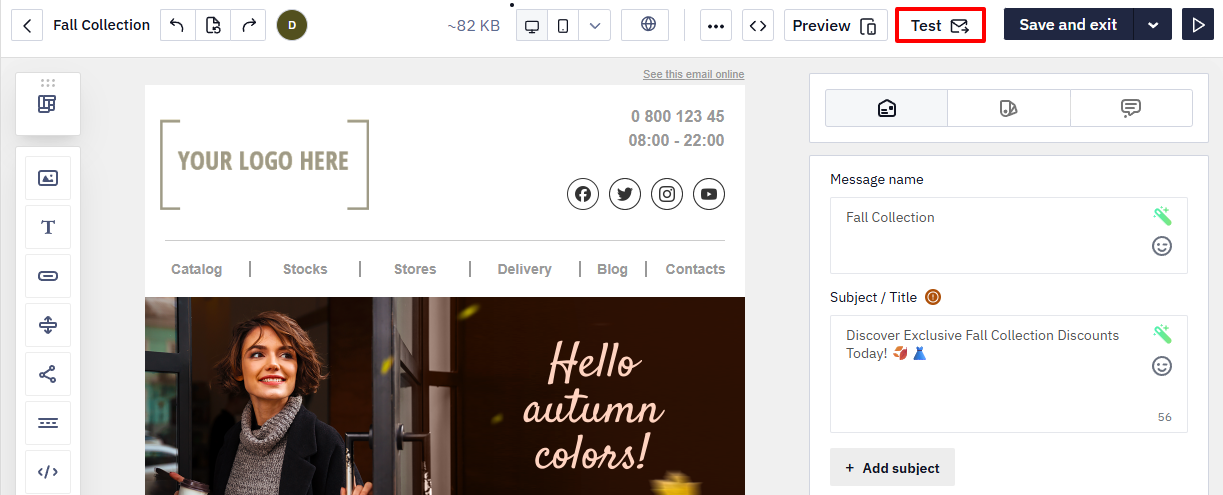Open the Catalog menu item
This screenshot has height=495, width=1223.
pyautogui.click(x=197, y=269)
